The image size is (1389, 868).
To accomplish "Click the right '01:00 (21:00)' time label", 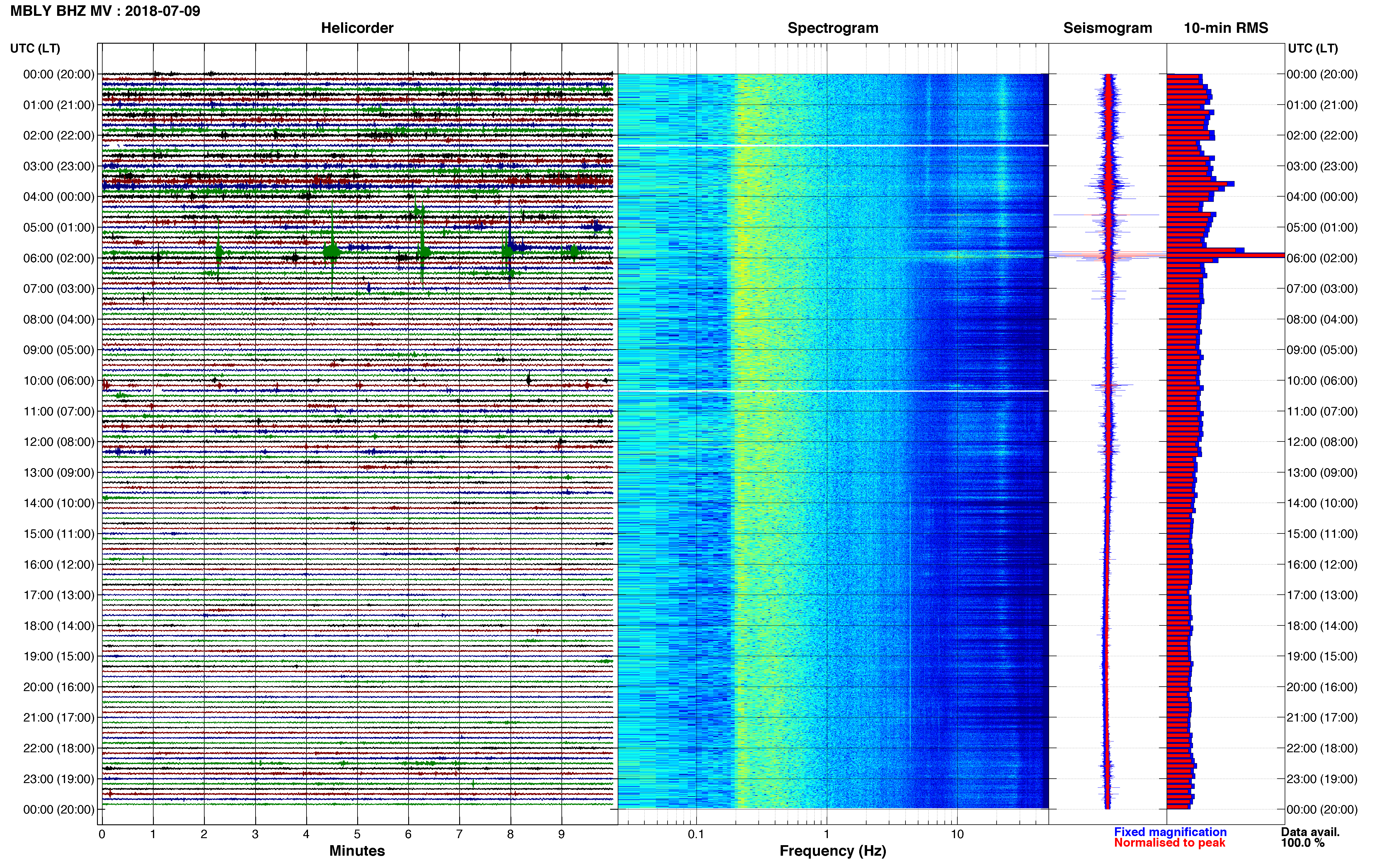I will click(x=1322, y=105).
